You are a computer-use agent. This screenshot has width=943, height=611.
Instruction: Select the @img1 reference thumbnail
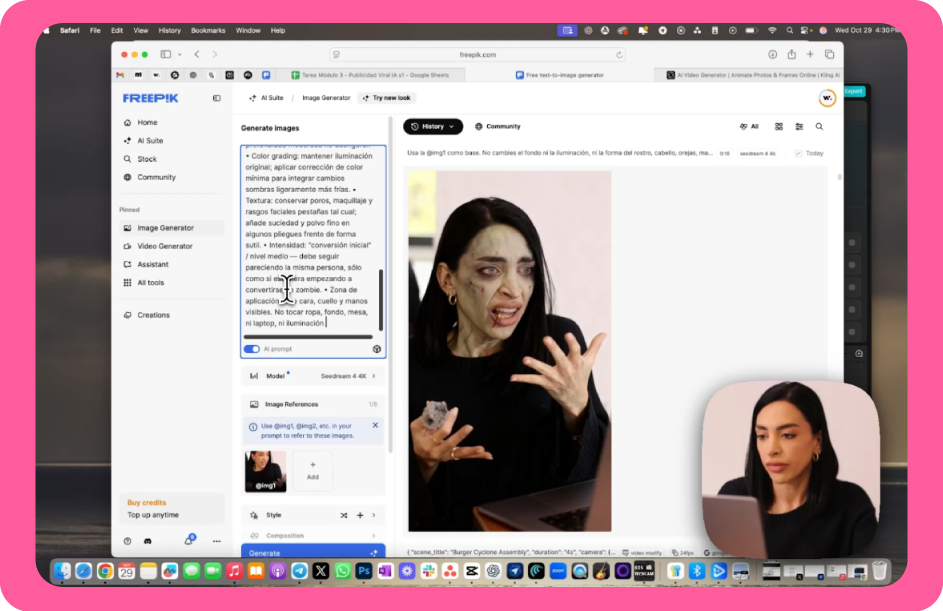pos(265,471)
